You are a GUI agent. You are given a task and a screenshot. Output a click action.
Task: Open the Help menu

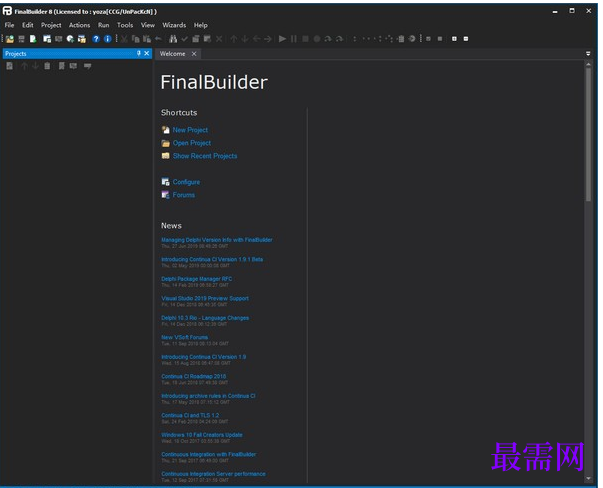pos(201,25)
